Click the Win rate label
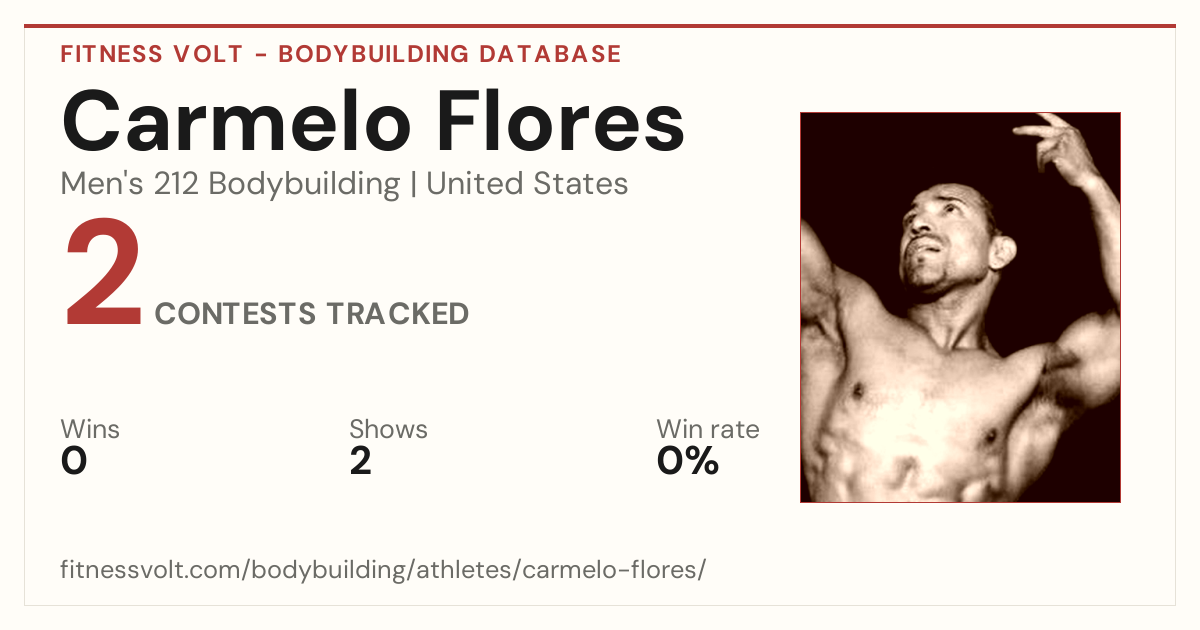The height and width of the screenshot is (630, 1200). point(707,430)
